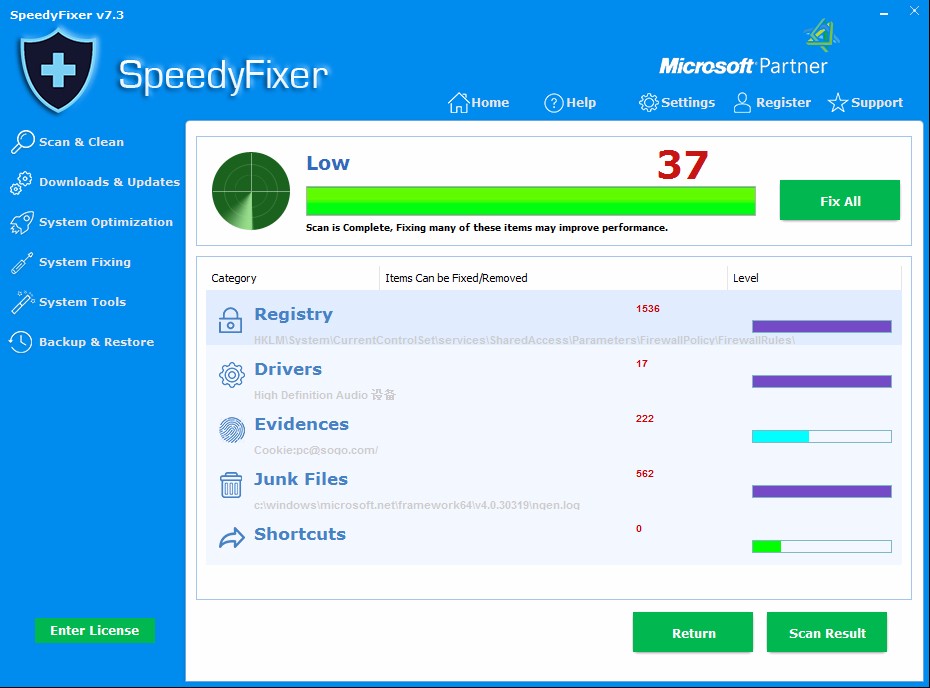
Task: Click the Registry purple level bar
Action: (821, 326)
